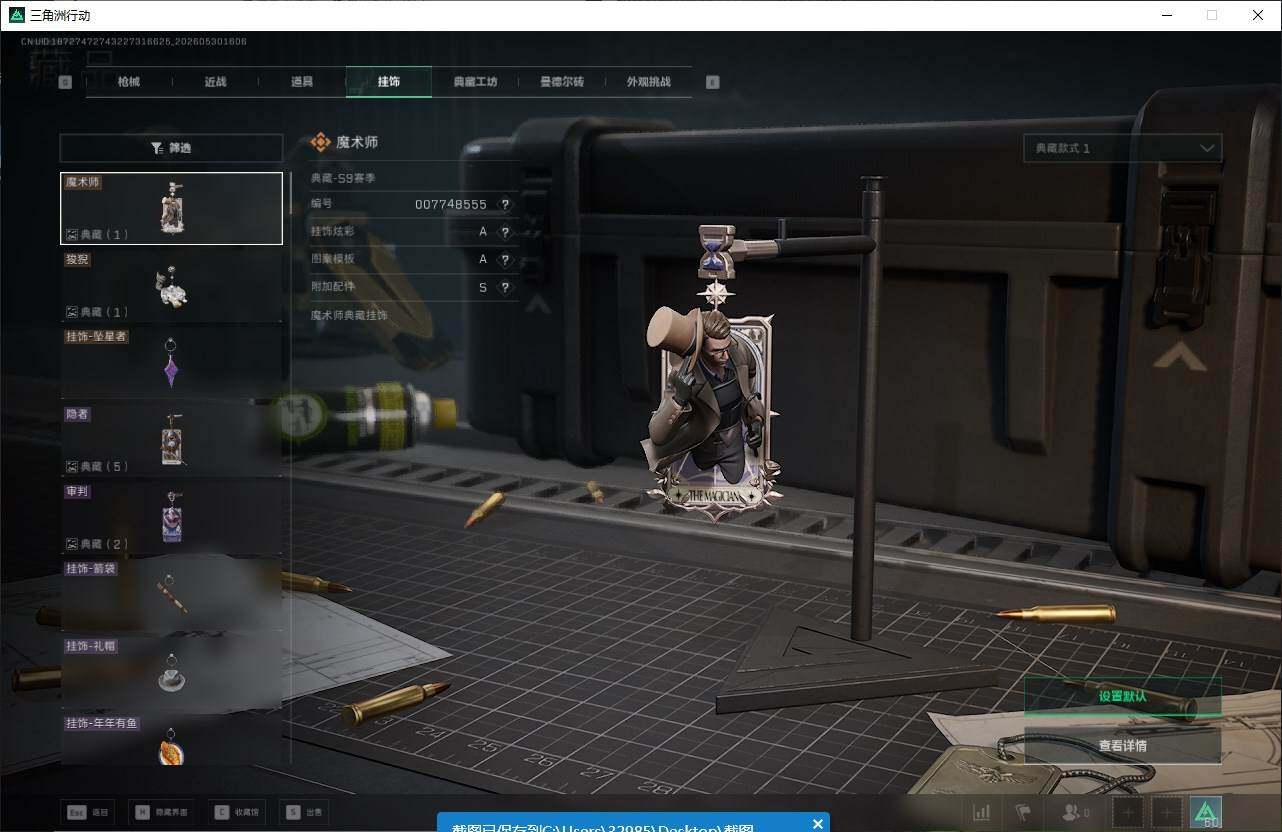Click the 魔术师典藏挂饰 description text
Viewport: 1282px width, 832px height.
tap(349, 315)
